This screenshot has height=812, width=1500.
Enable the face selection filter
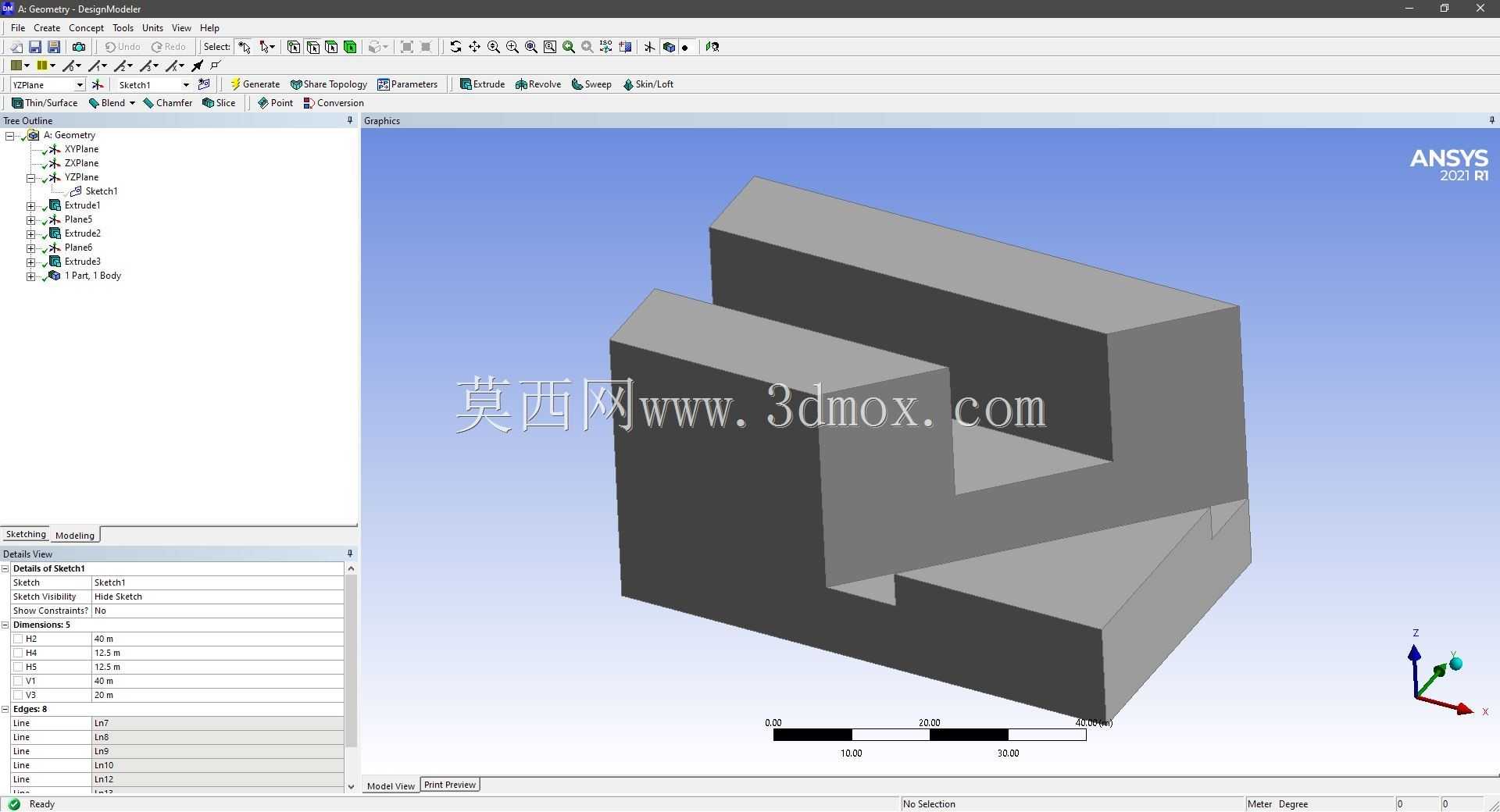[x=331, y=47]
